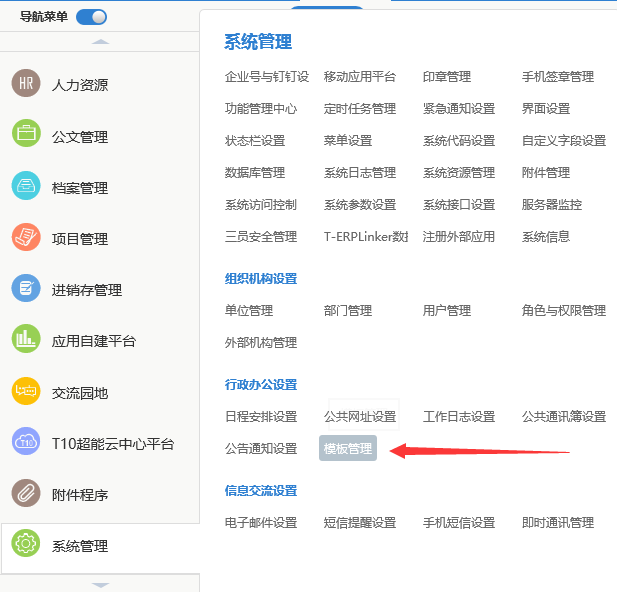Image resolution: width=617 pixels, height=592 pixels.
Task: Click the 附件程序 paperclip icon
Action: 26,494
